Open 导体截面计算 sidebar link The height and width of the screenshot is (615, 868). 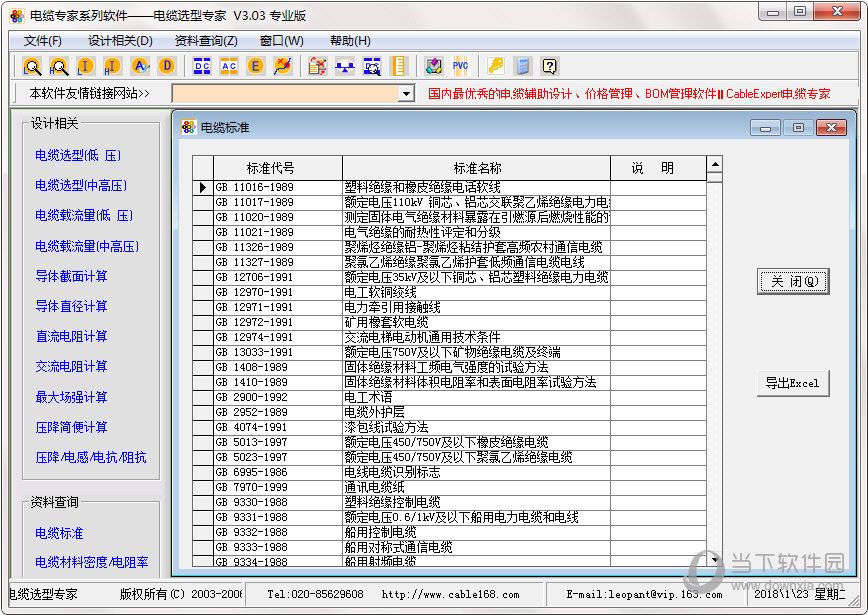71,276
